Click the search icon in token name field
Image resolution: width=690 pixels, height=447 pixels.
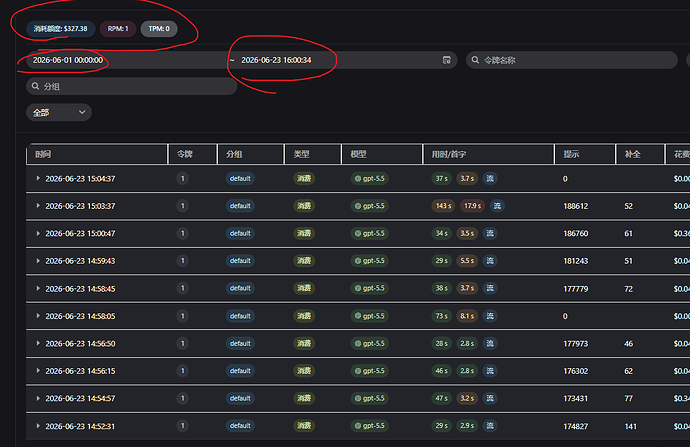[475, 60]
